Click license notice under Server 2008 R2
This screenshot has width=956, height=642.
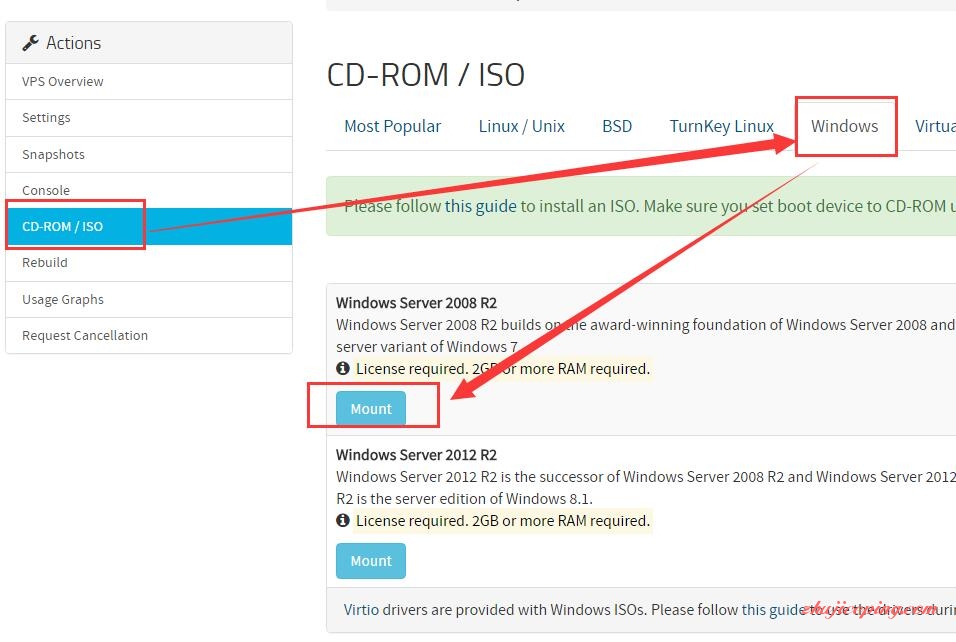(x=503, y=369)
